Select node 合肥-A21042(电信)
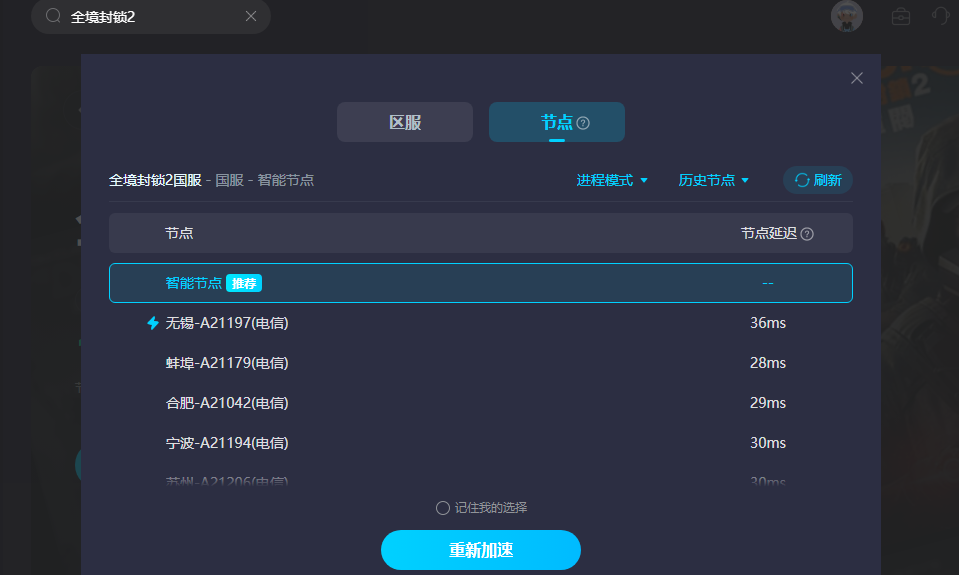The width and height of the screenshot is (959, 575). (x=481, y=403)
